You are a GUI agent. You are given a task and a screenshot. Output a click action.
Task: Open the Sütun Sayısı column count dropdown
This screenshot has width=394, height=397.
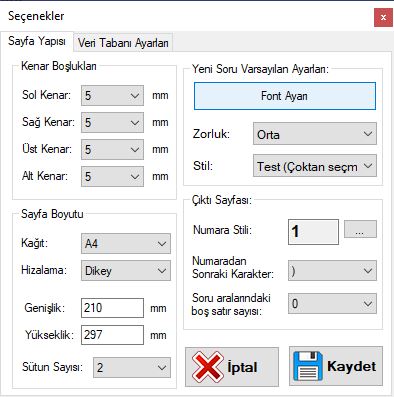click(132, 367)
